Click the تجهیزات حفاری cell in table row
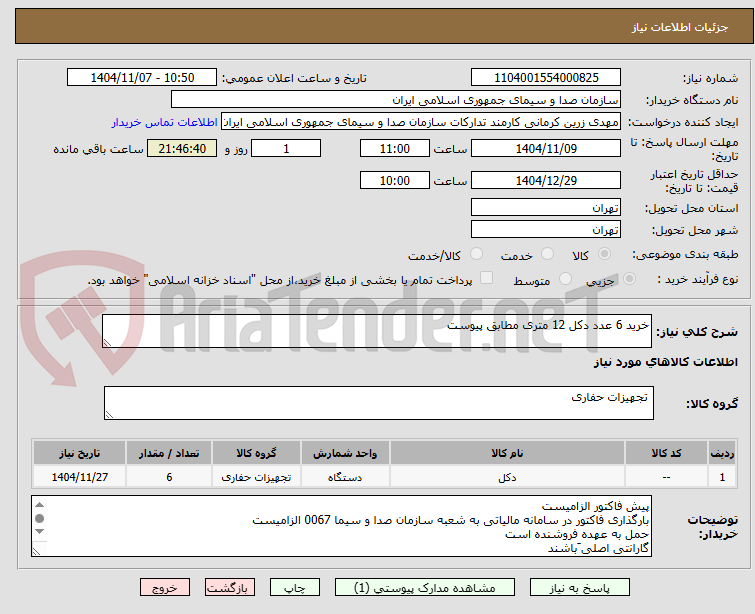The image size is (755, 614). pyautogui.click(x=256, y=477)
